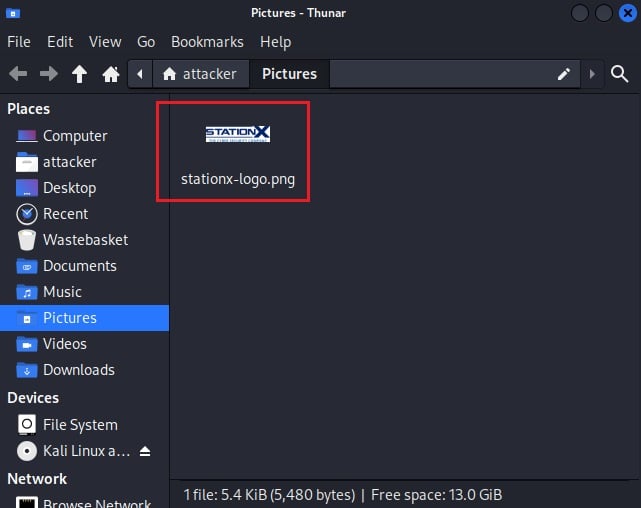Go up to the parent folder
Viewport: 641px width, 508px height.
(79, 74)
